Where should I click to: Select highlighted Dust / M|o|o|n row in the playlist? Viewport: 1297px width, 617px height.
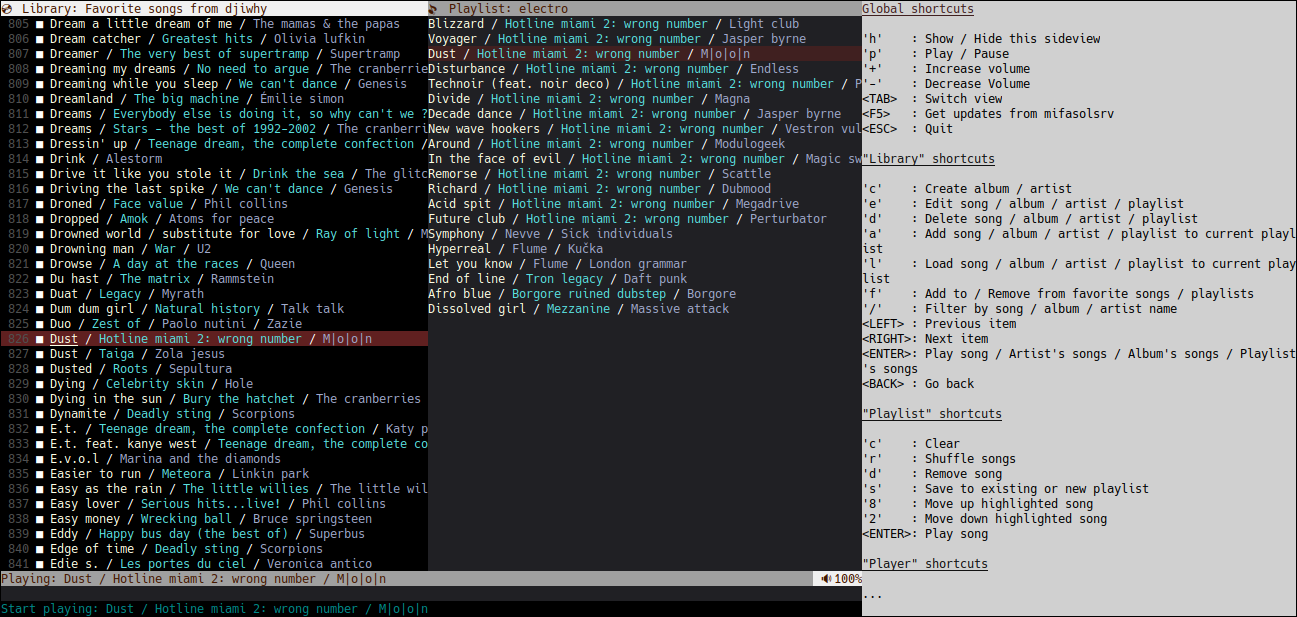[645, 54]
